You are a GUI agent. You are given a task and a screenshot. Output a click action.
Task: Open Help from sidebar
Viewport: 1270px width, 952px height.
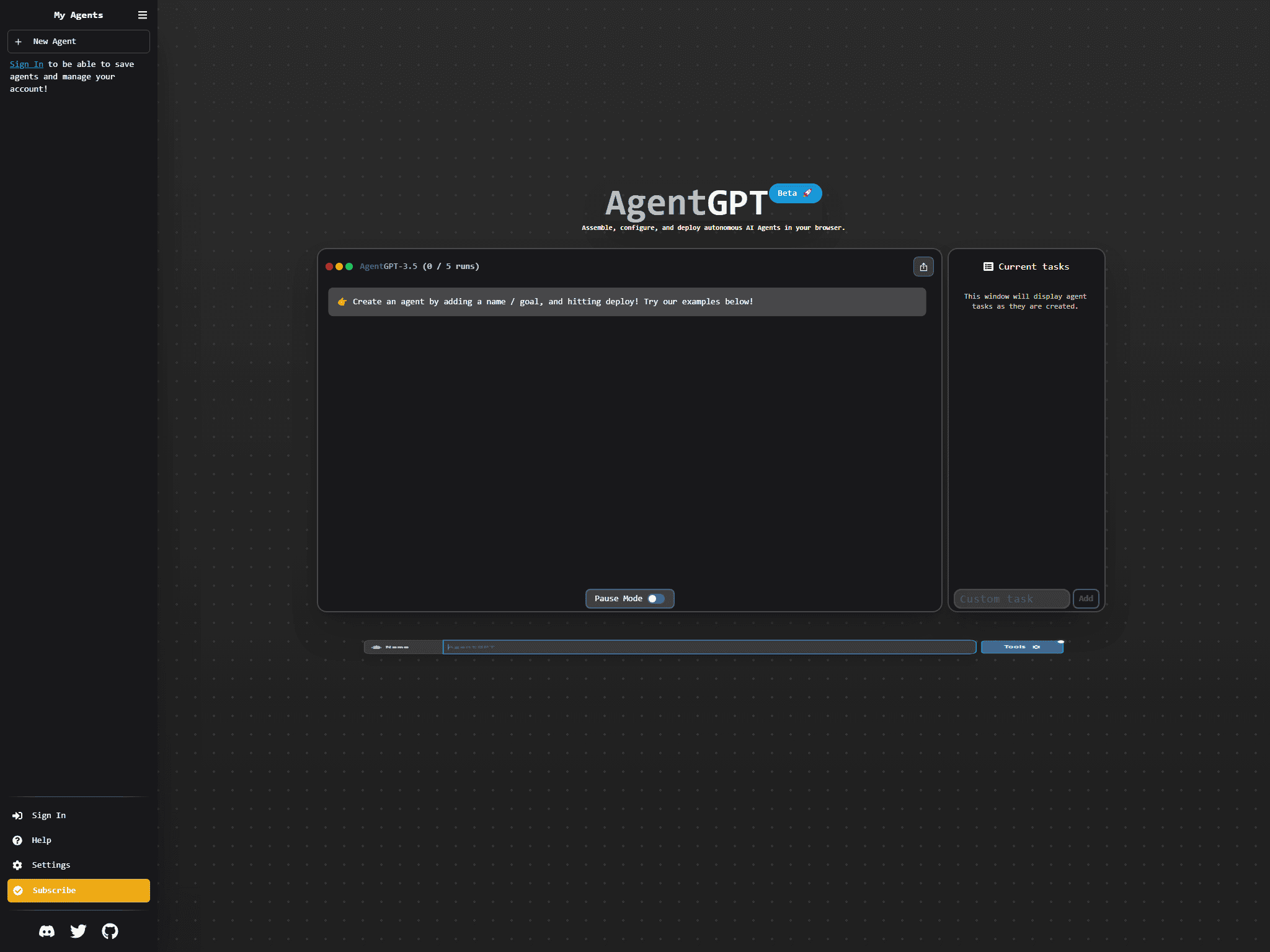[78, 840]
